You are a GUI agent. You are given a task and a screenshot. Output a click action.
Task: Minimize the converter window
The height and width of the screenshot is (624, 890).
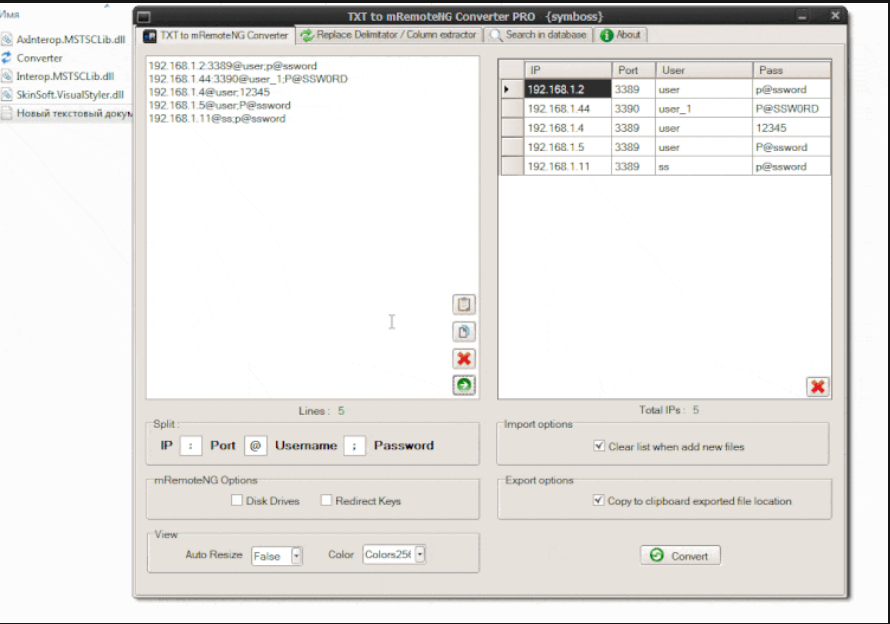coord(802,16)
